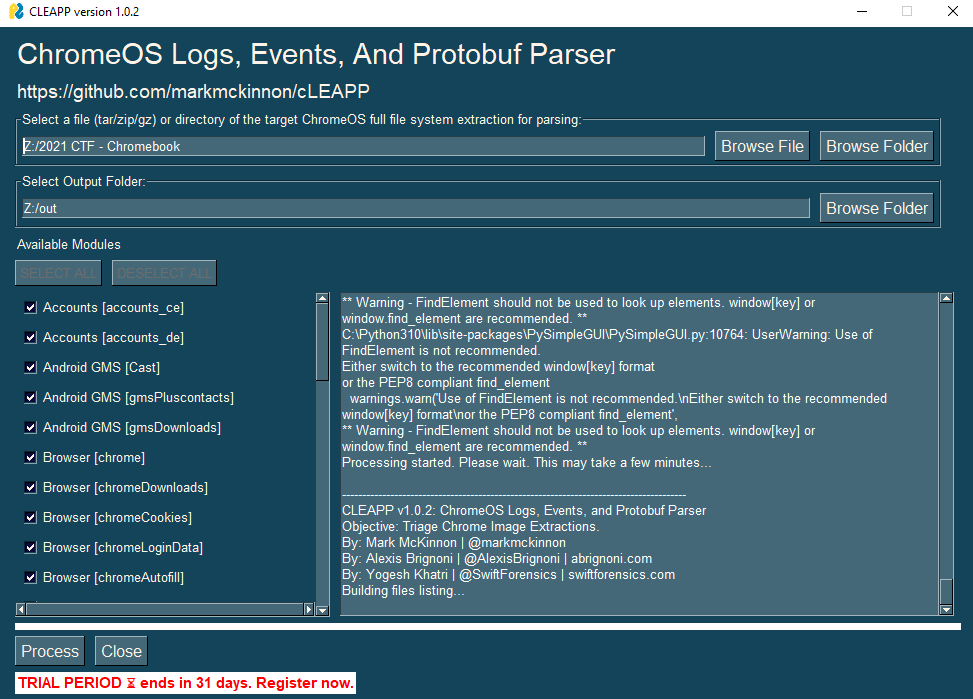Click the CLEAPP app icon in title bar

(x=16, y=11)
